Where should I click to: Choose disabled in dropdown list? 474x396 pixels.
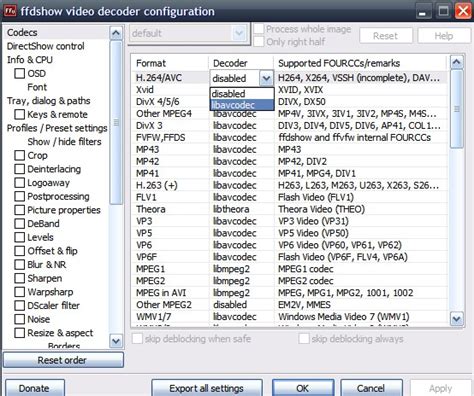[242, 94]
